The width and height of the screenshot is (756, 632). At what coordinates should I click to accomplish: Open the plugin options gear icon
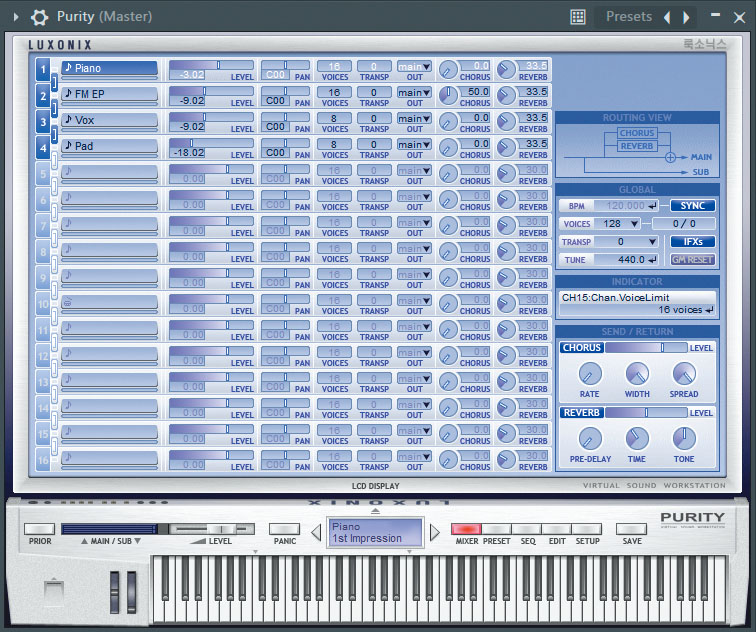40,17
